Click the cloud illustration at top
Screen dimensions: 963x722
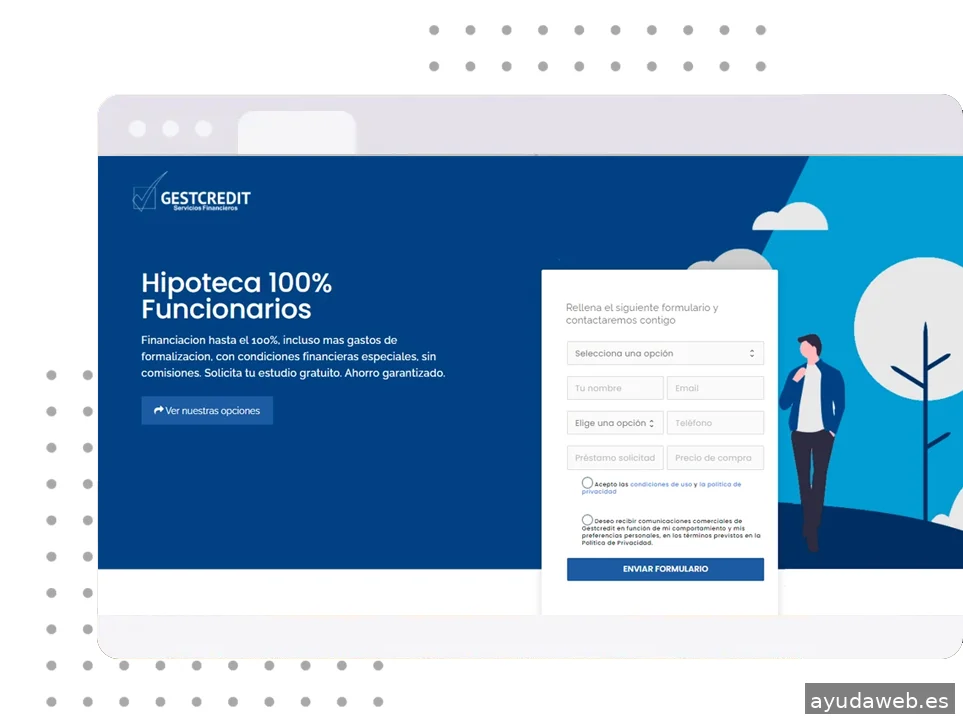(x=789, y=216)
